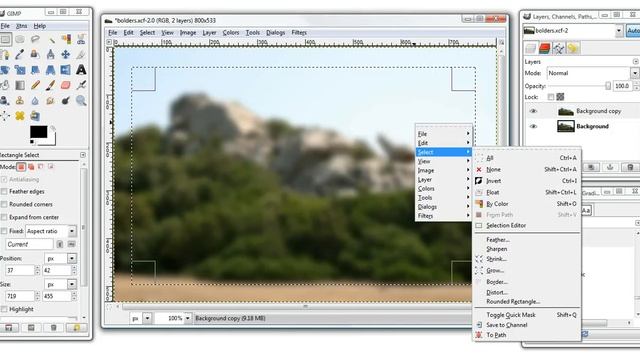
Task: Open the bolders.xcf-2 image selector dropdown
Action: tap(619, 31)
